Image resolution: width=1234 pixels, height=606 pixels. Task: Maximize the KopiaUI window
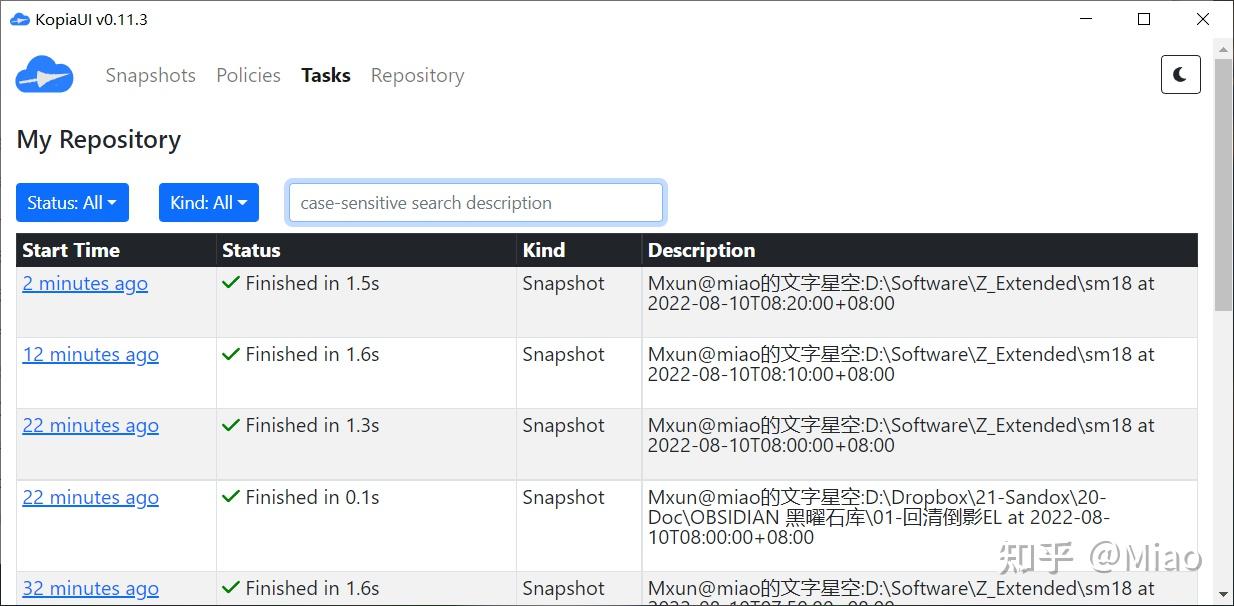tap(1144, 19)
